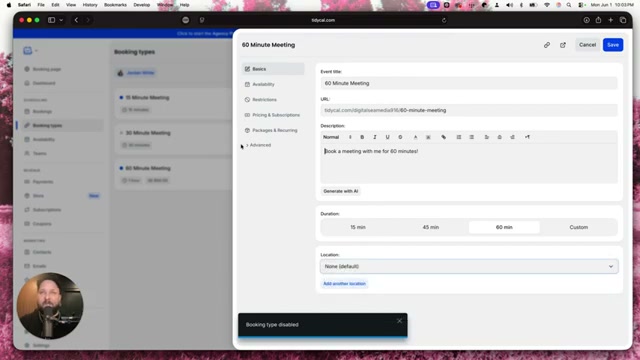The image size is (640, 360).
Task: Click Add another location link
Action: pos(344,284)
